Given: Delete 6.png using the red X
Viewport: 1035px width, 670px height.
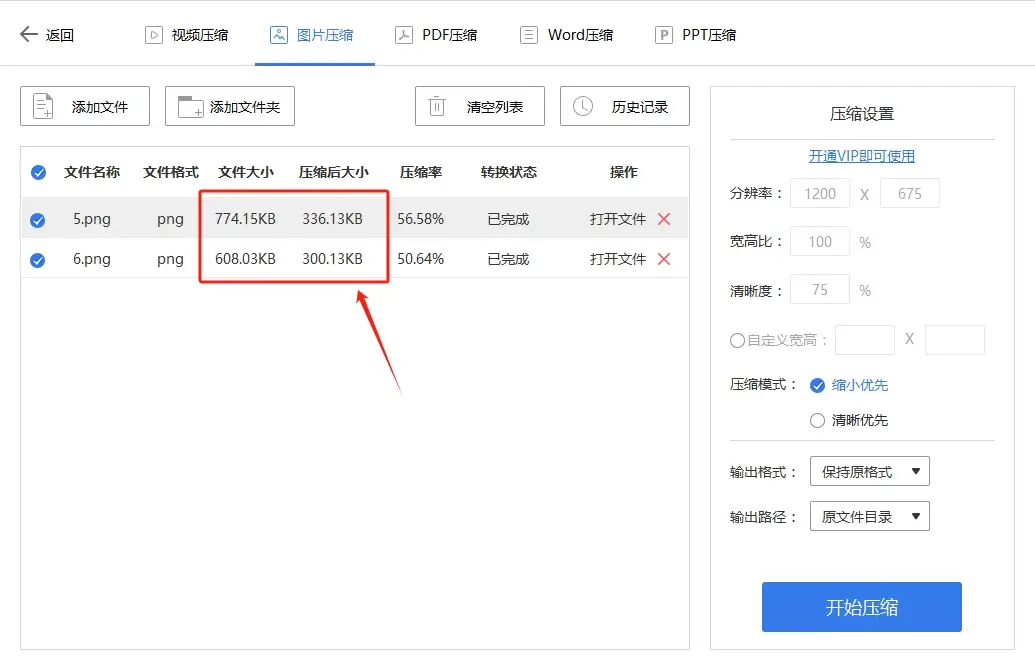Looking at the screenshot, I should (664, 259).
